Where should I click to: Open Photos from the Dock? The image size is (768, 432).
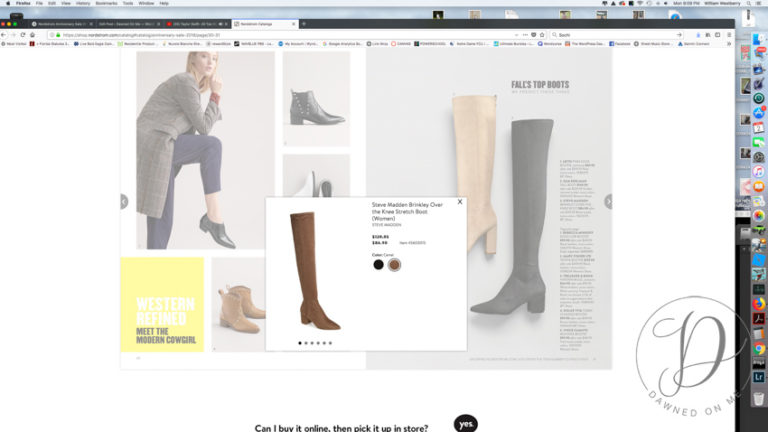coord(759,216)
